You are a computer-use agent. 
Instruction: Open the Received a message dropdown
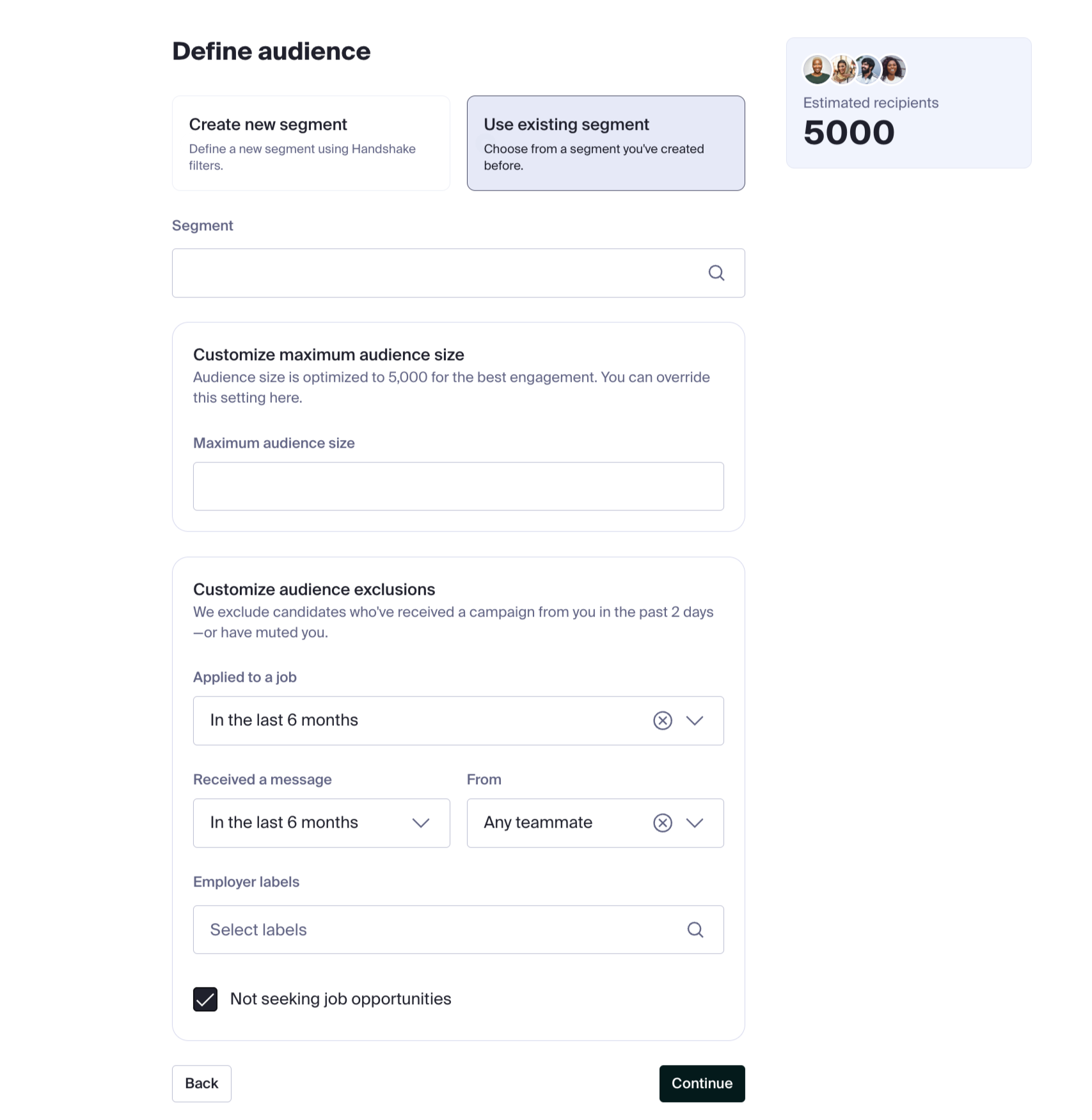[321, 823]
